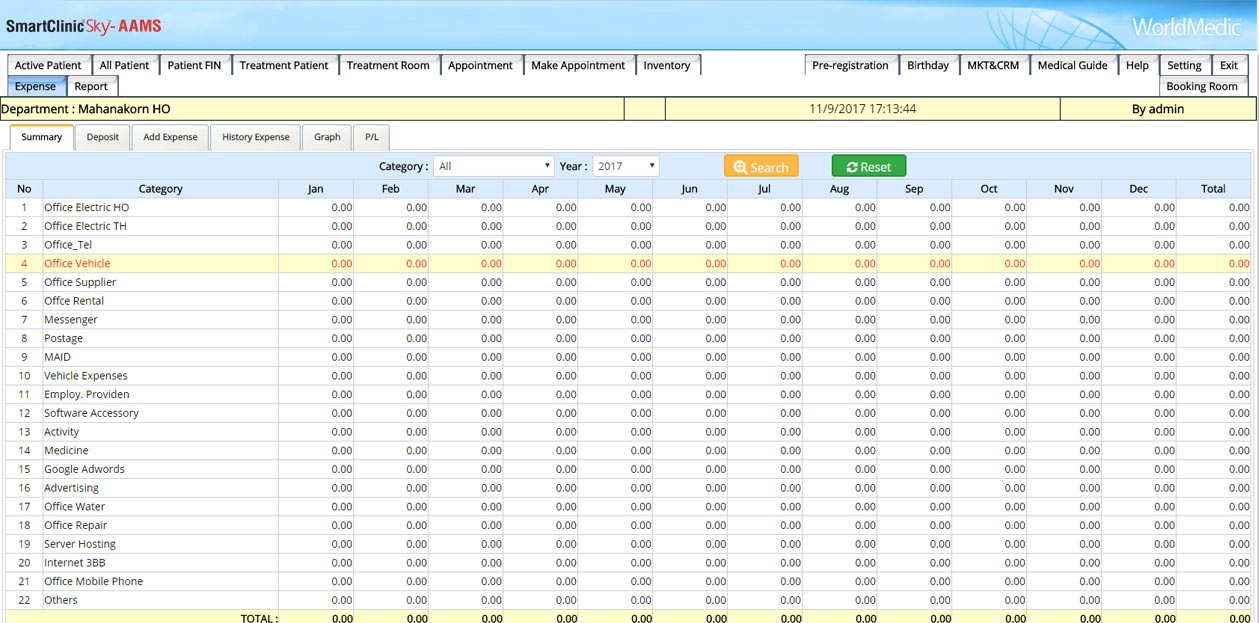Image resolution: width=1259 pixels, height=623 pixels.
Task: Click the orange Search button
Action: 761,167
